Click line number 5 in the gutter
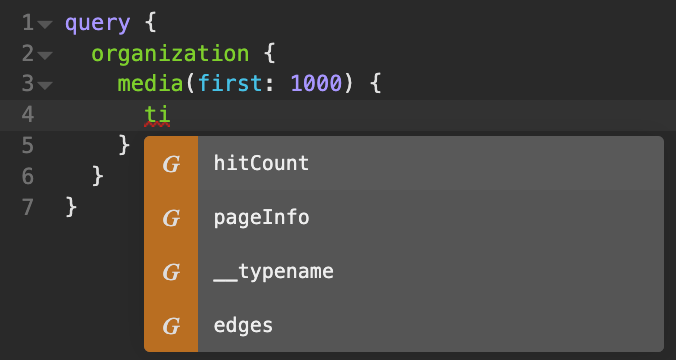Viewport: 676px width, 360px height. (x=28, y=146)
